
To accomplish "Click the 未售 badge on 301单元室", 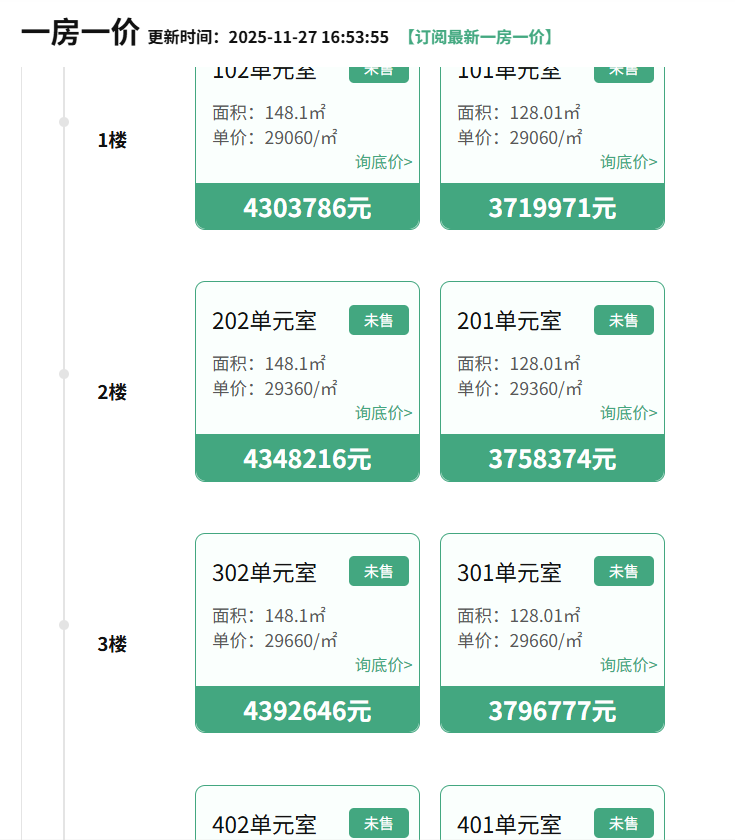I will pyautogui.click(x=623, y=571).
